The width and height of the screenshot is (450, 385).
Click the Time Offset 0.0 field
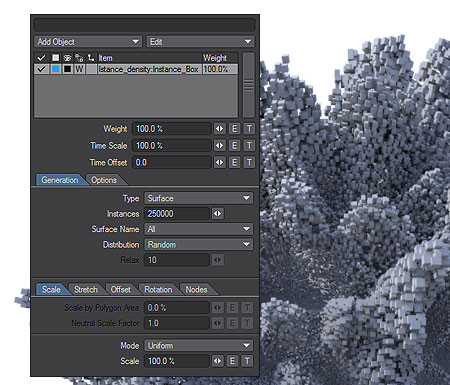coord(172,162)
